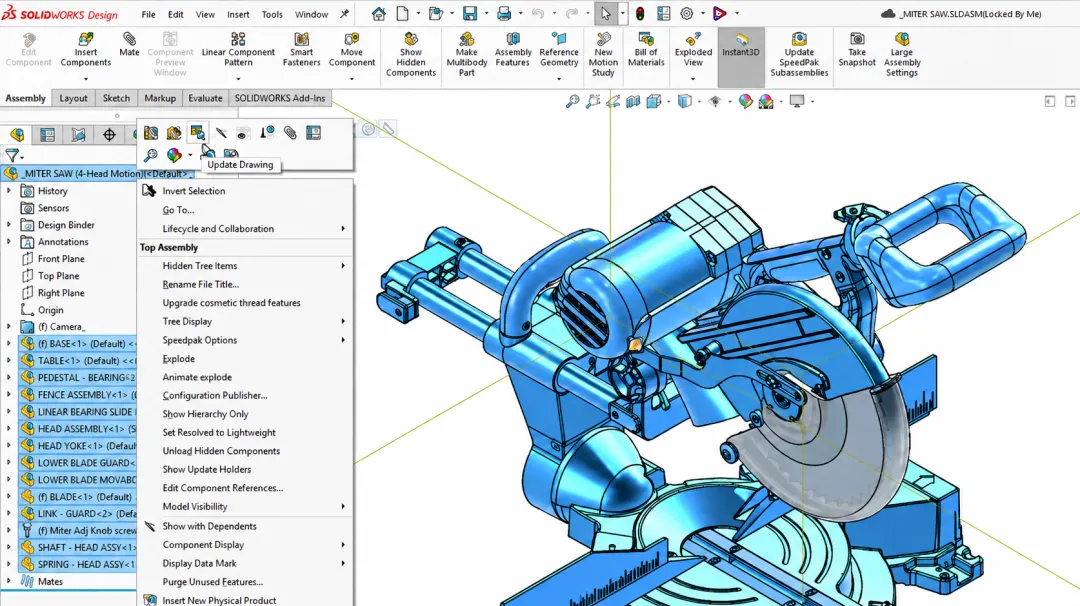Open Reference Geometry tool

tap(559, 50)
